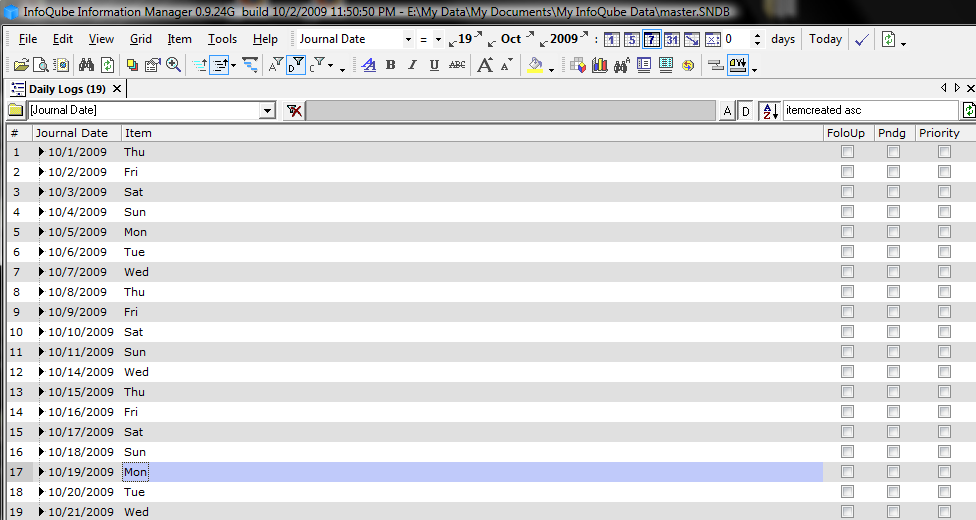Click the collapse hierarchy filter icon
Image resolution: width=976 pixels, height=520 pixels.
pos(250,65)
